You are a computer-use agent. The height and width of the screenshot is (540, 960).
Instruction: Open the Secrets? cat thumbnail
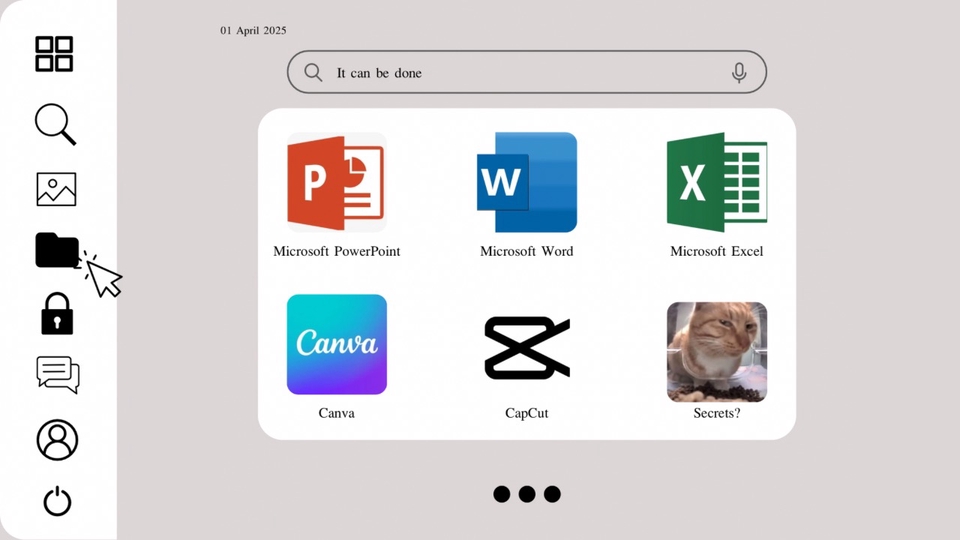[717, 352]
